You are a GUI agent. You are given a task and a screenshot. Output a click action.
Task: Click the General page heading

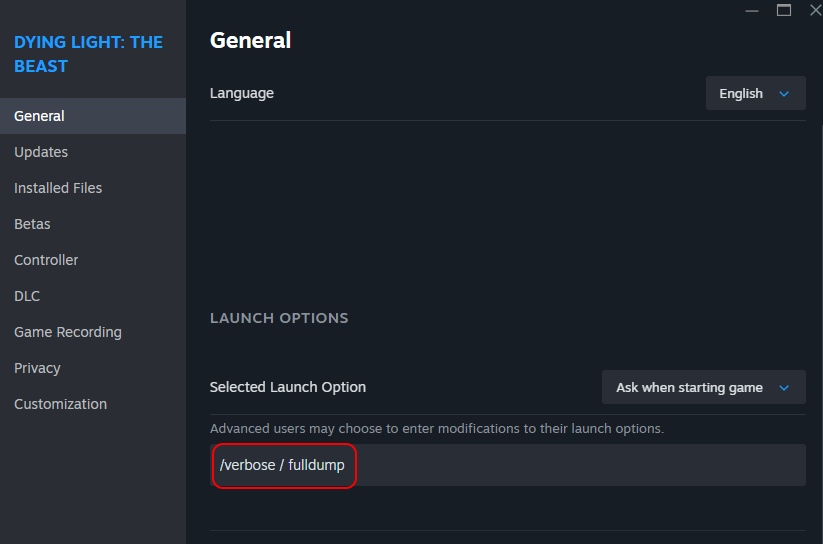tap(250, 40)
